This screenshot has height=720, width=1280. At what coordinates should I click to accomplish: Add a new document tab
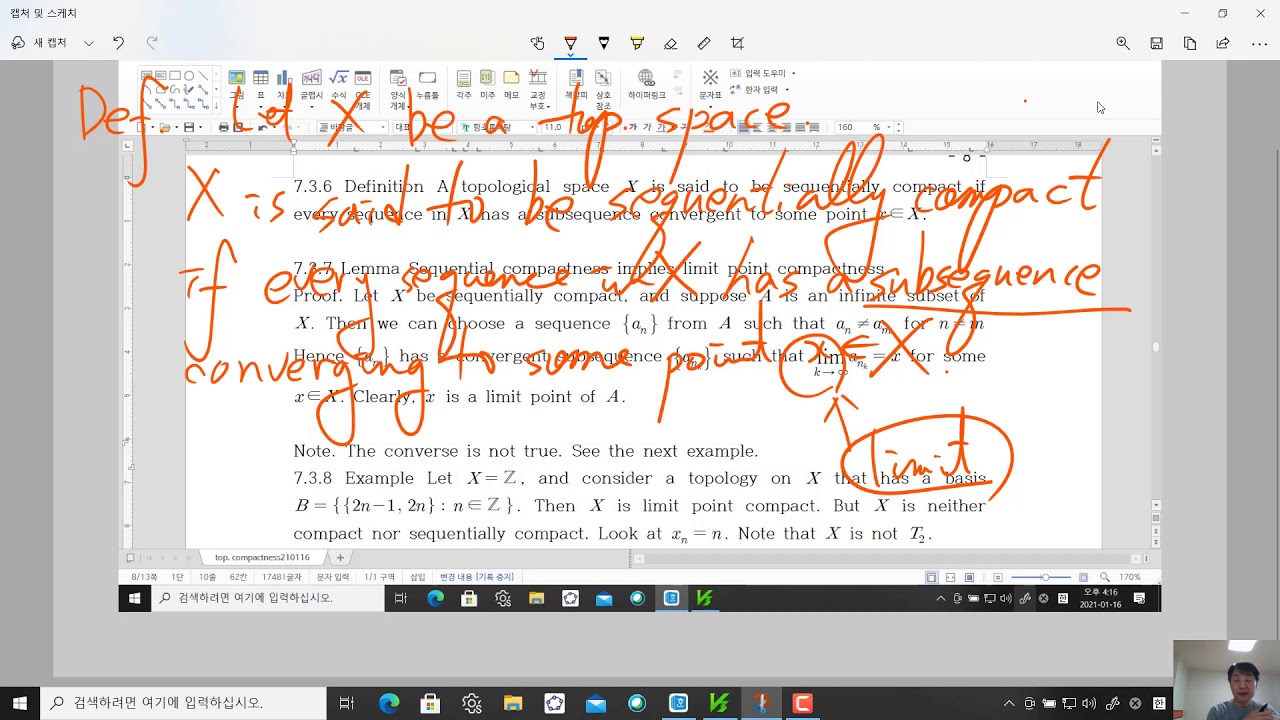tap(340, 557)
